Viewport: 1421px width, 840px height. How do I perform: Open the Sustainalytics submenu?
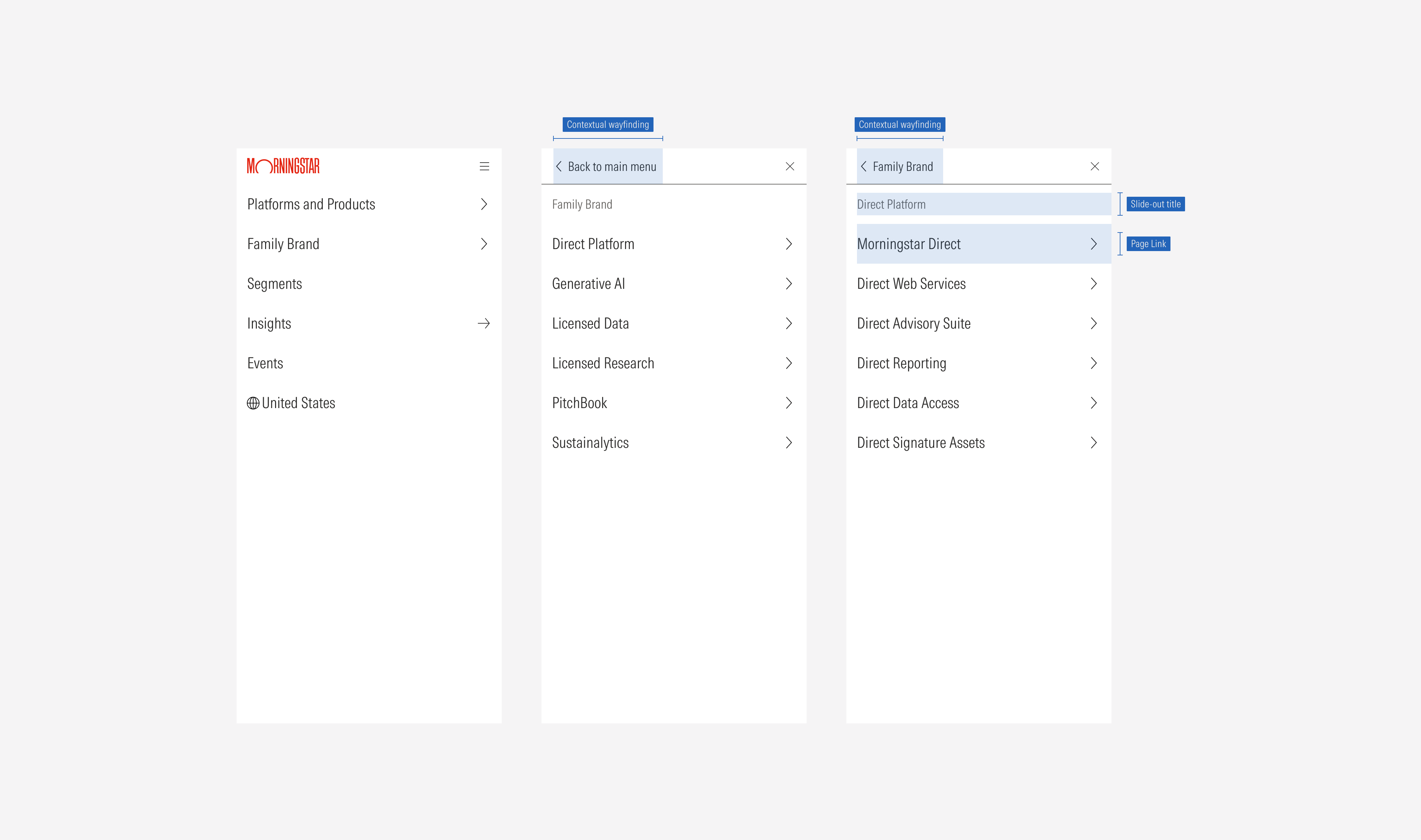[591, 443]
